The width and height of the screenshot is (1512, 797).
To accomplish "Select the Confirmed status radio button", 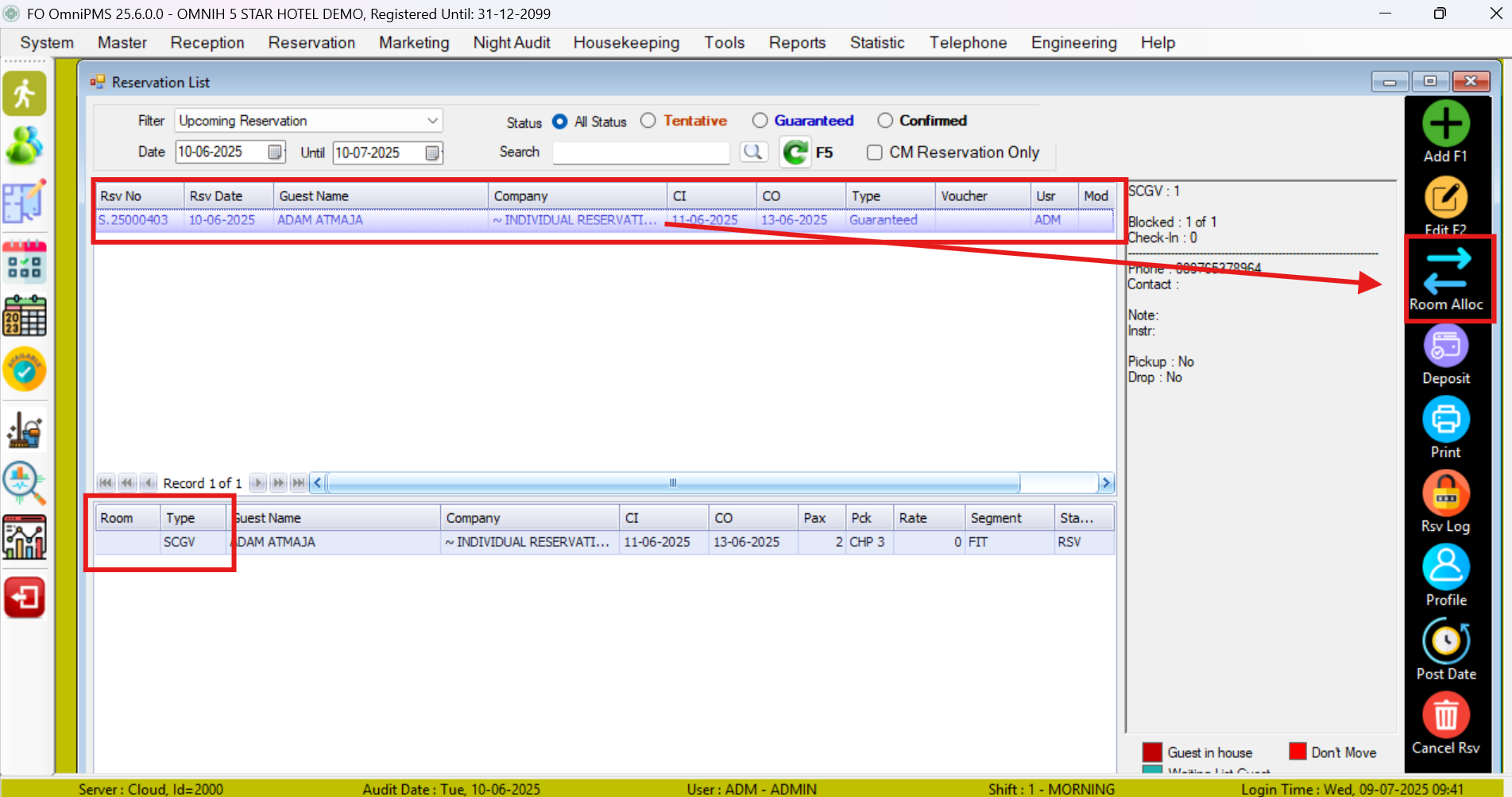I will coord(885,120).
